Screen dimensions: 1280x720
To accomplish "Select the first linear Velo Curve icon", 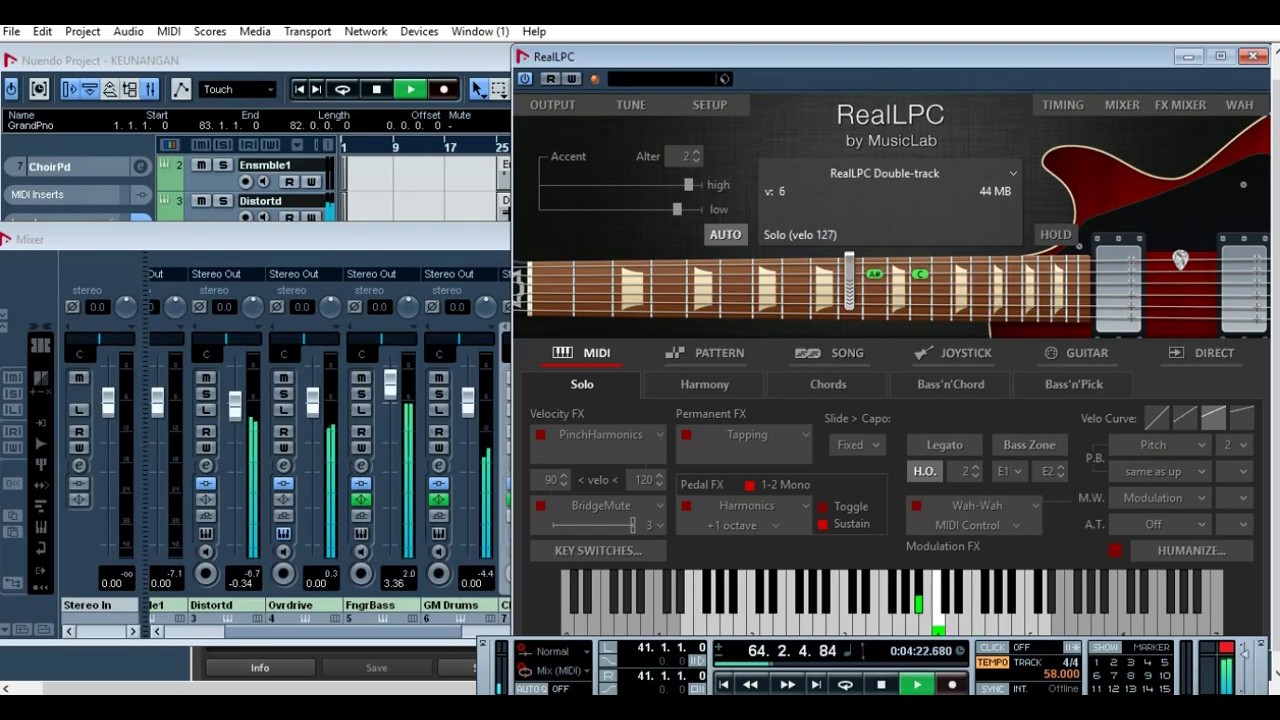I will pos(1157,418).
